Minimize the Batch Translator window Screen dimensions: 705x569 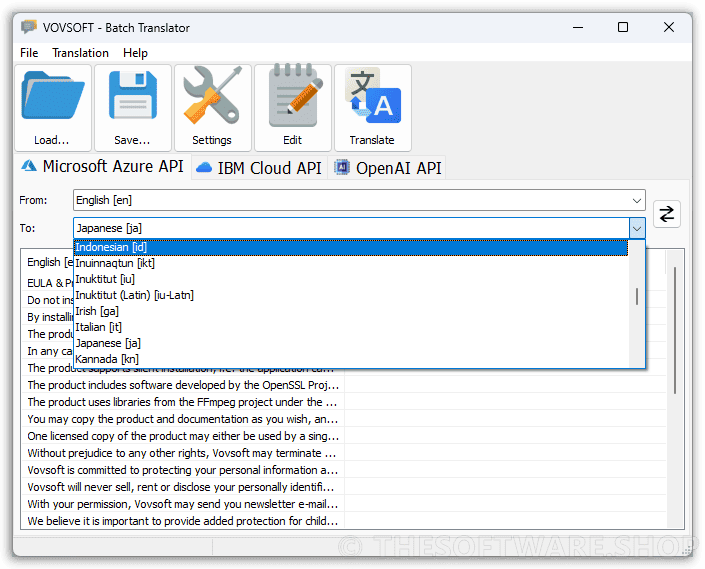(578, 27)
